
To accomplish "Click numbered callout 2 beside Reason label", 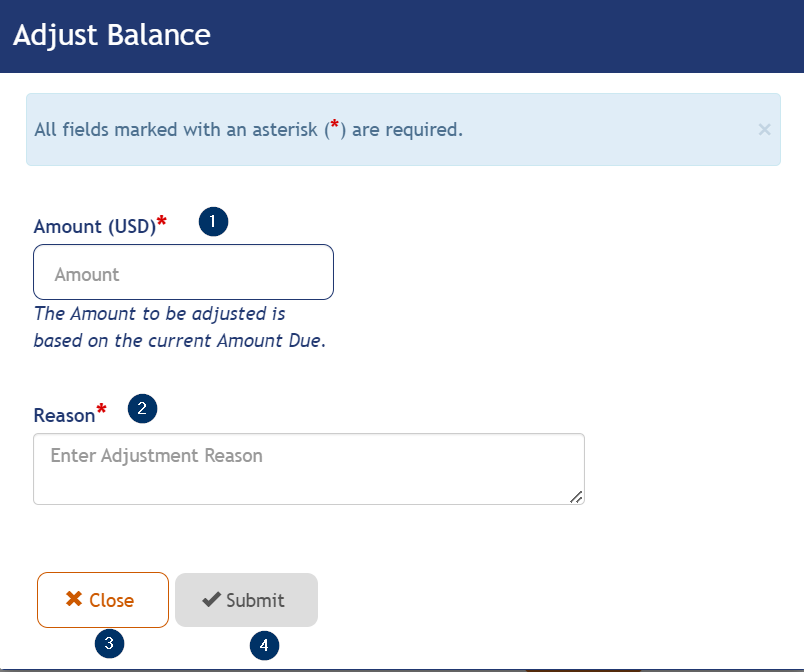I will click(143, 408).
